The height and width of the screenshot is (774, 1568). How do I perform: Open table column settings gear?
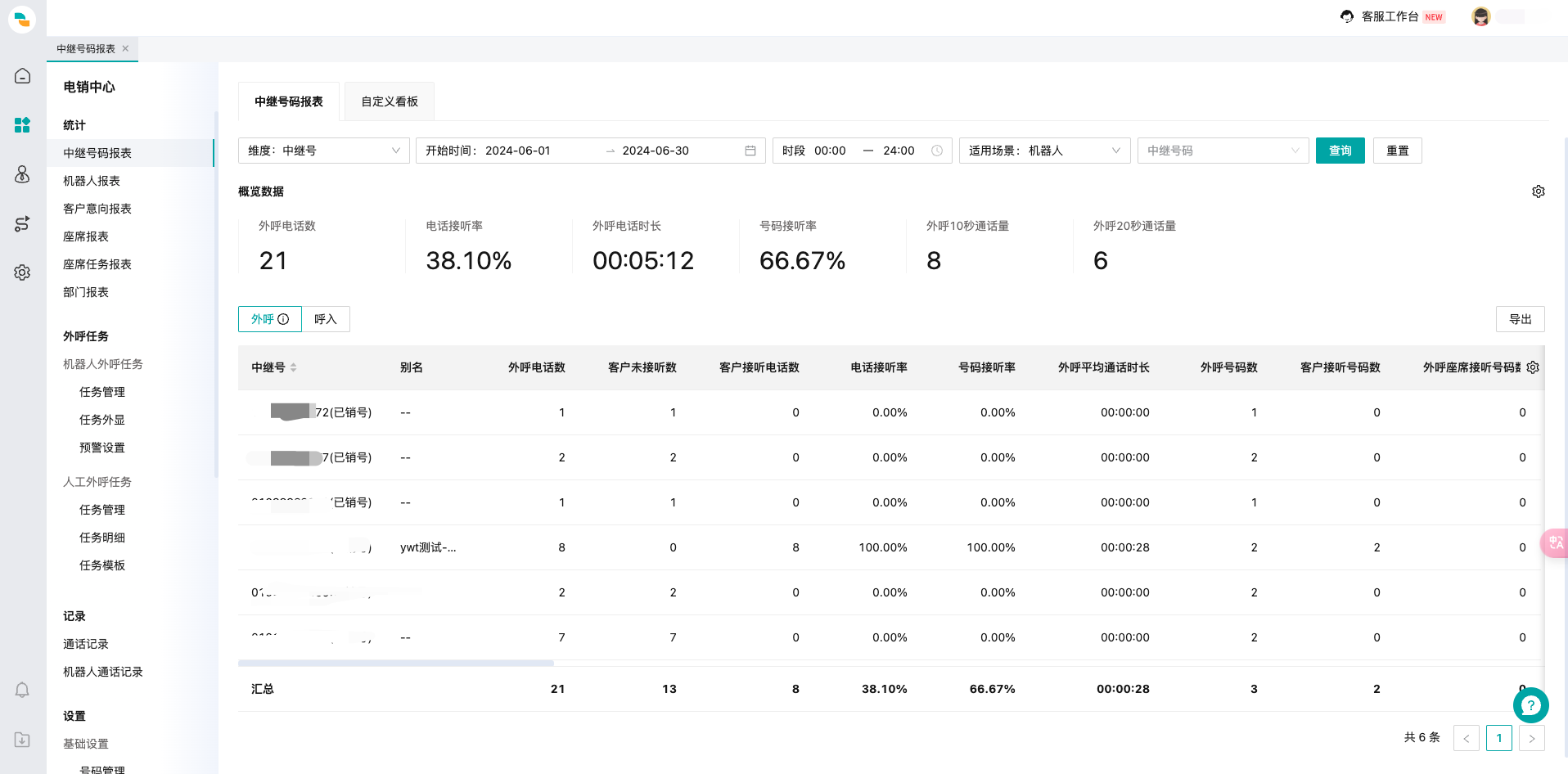click(1533, 367)
